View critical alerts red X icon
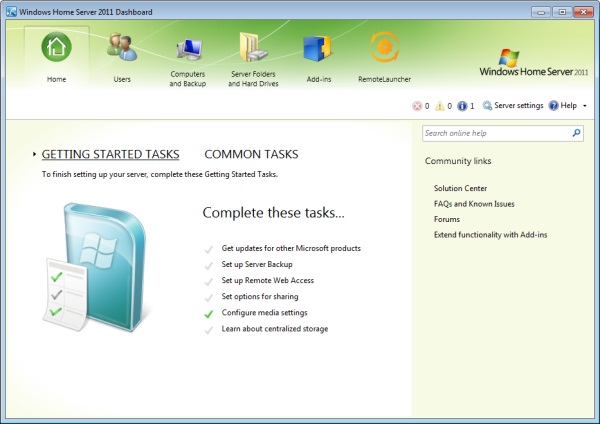The image size is (600, 424). coord(417,106)
